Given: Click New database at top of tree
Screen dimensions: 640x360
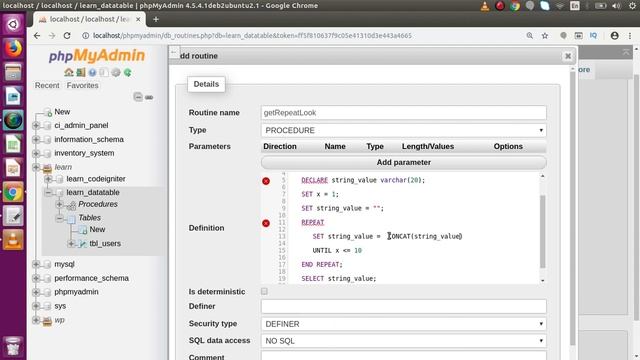Looking at the screenshot, I should (62, 111).
